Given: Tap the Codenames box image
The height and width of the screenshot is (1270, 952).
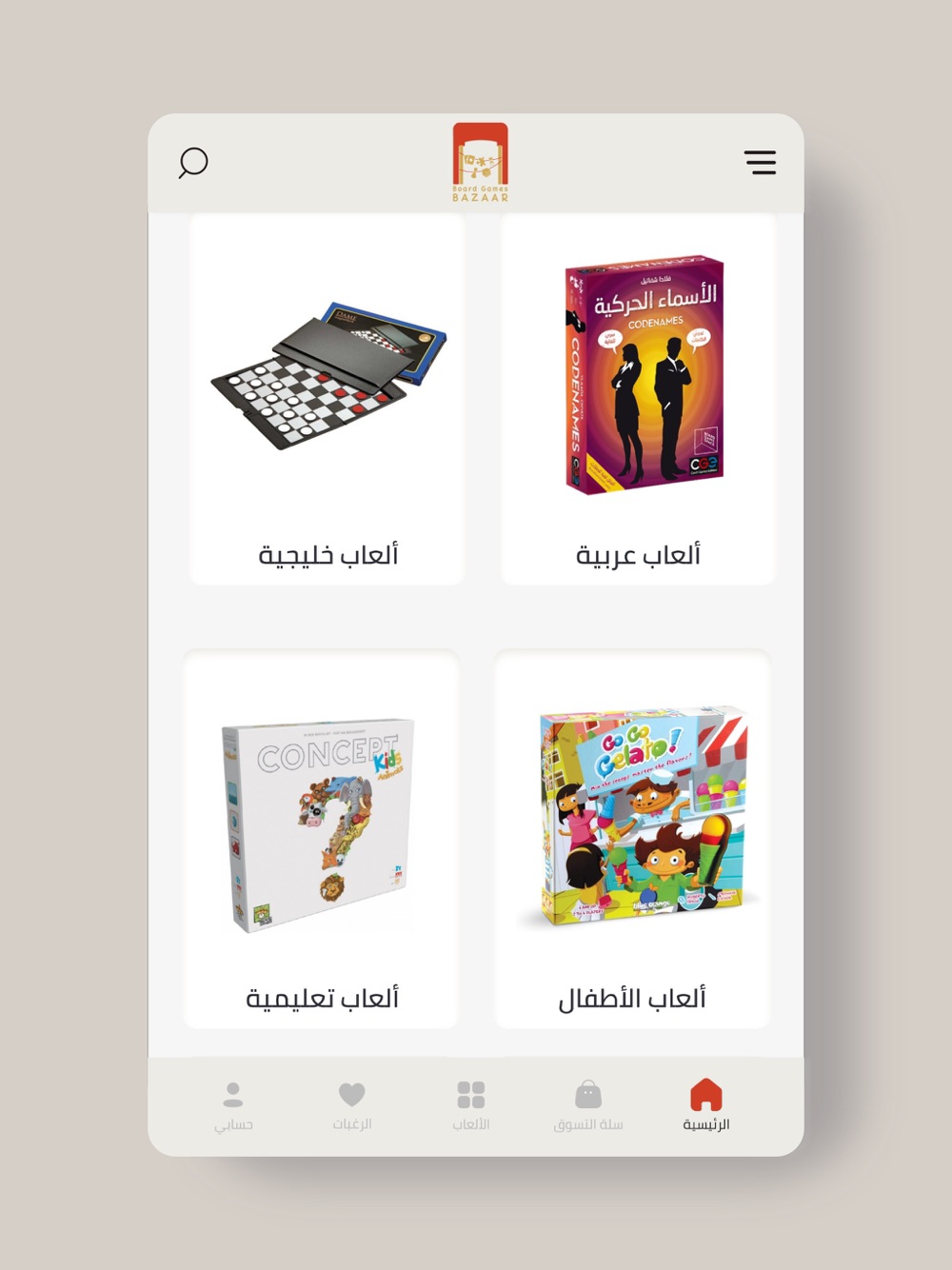Looking at the screenshot, I should tap(645, 374).
